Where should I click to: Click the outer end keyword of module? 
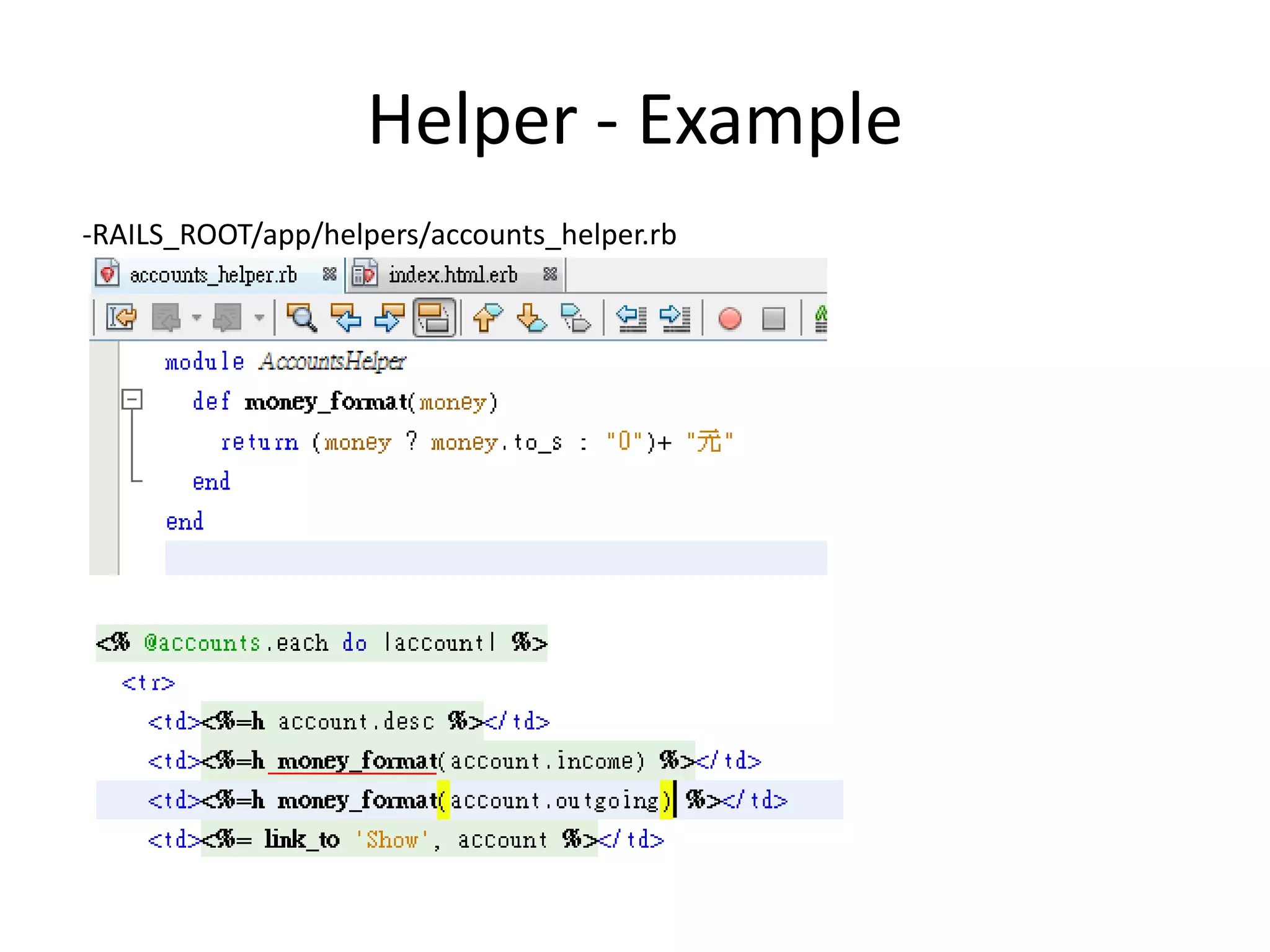[185, 521]
